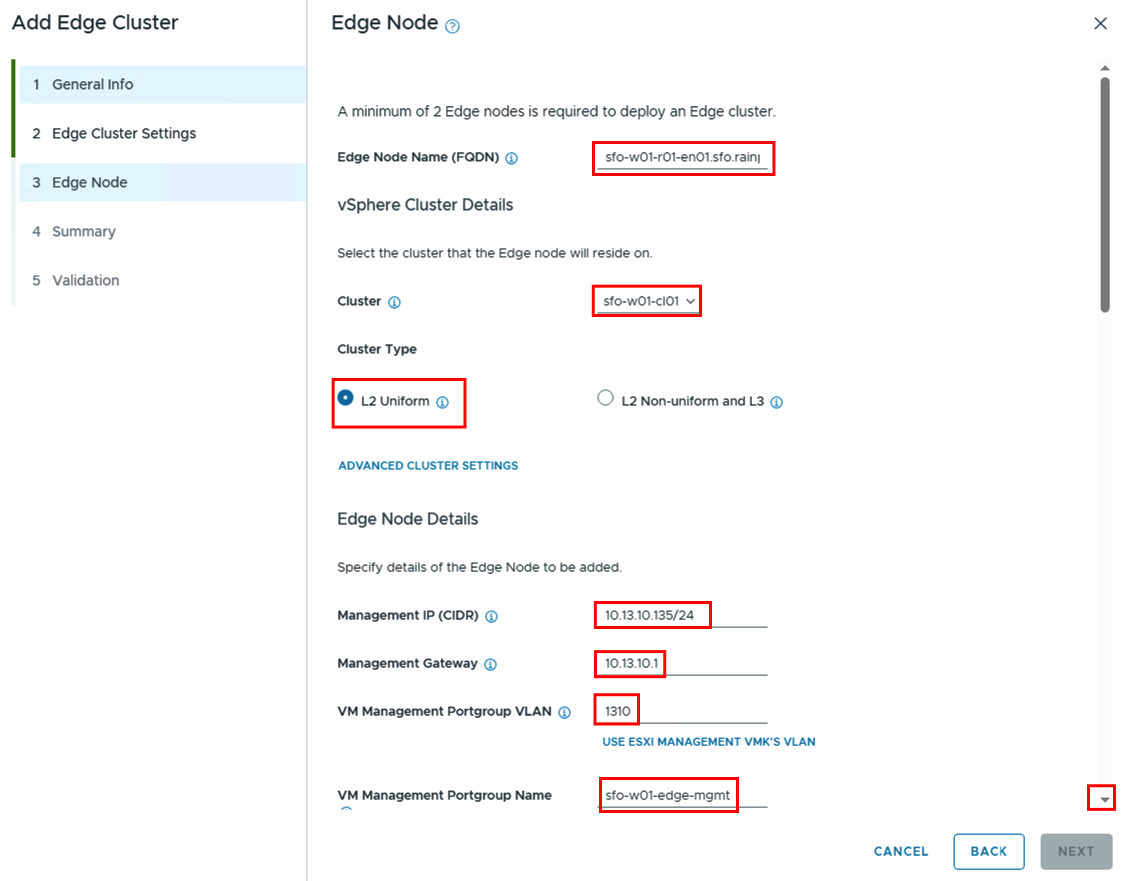Open the Cluster dropdown sfo-w01-cl01
1129x881 pixels.
[x=647, y=301]
